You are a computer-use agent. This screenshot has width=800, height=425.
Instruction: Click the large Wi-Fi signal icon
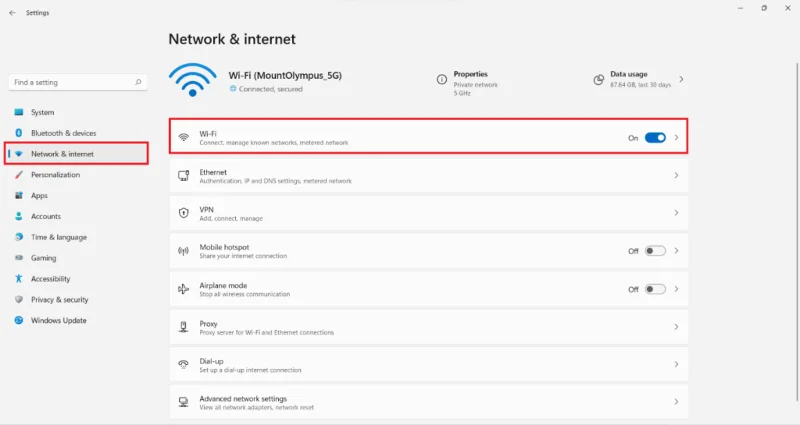(x=192, y=80)
